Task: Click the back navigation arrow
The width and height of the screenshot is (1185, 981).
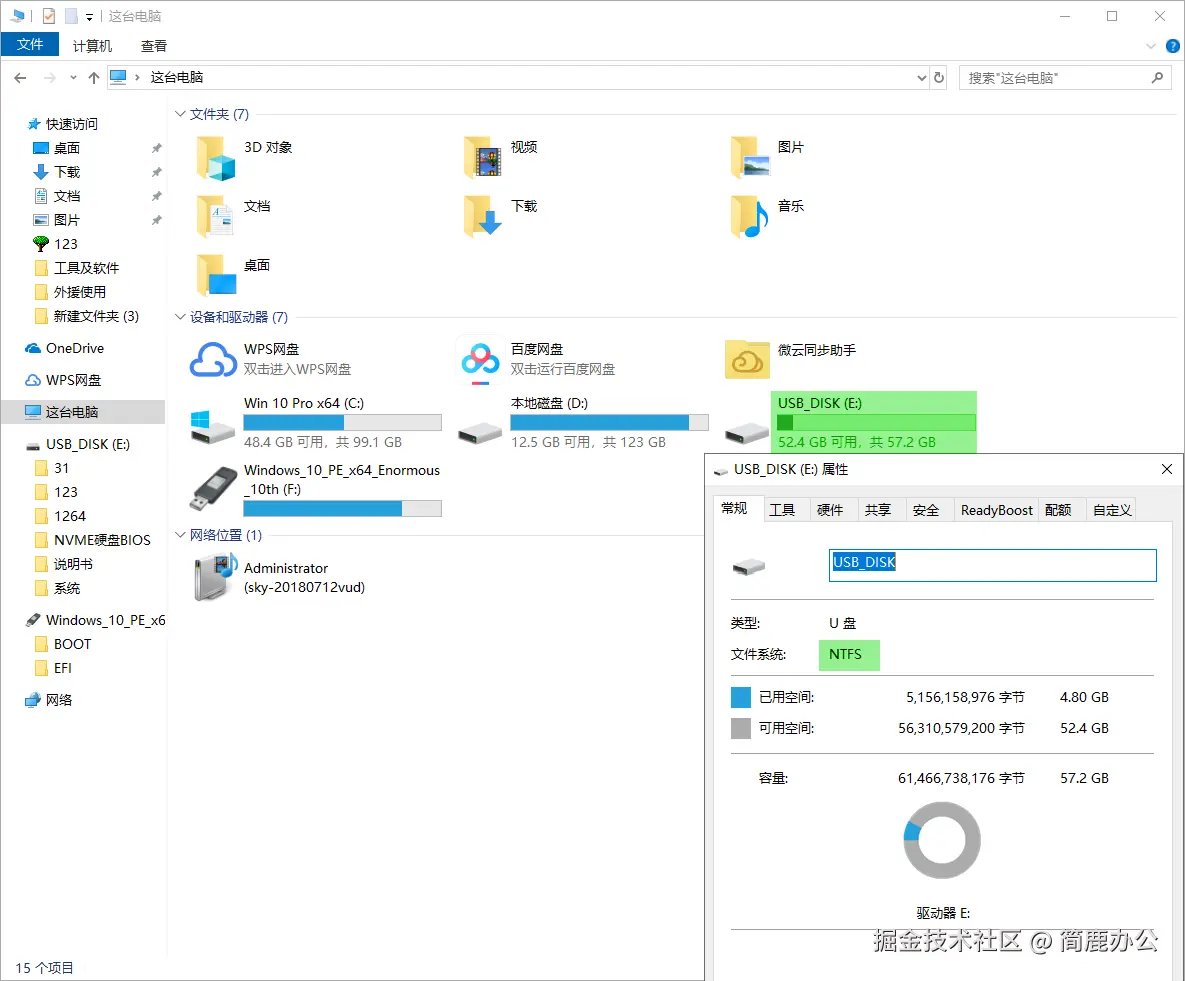Action: (x=20, y=77)
